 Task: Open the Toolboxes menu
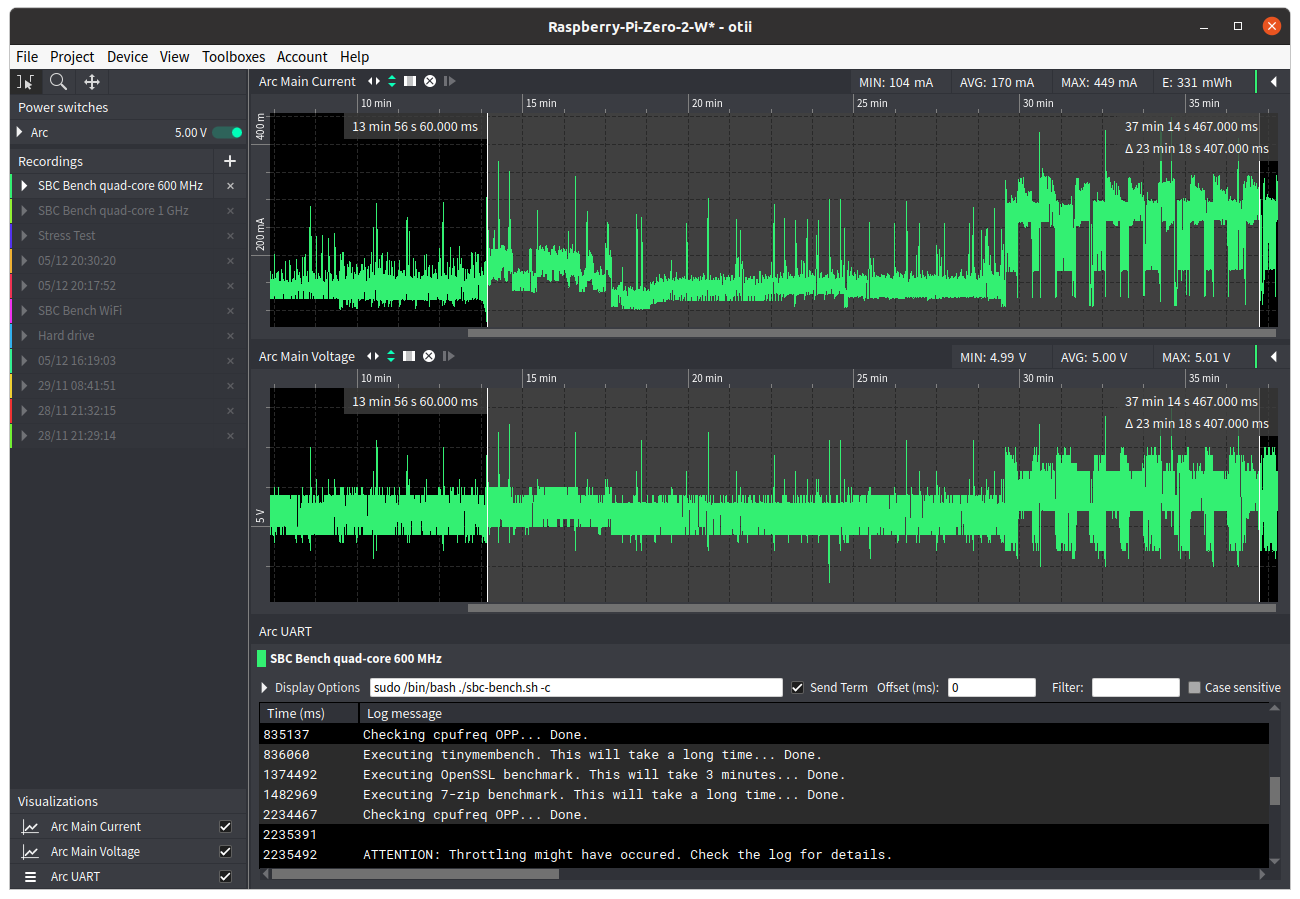pos(234,57)
